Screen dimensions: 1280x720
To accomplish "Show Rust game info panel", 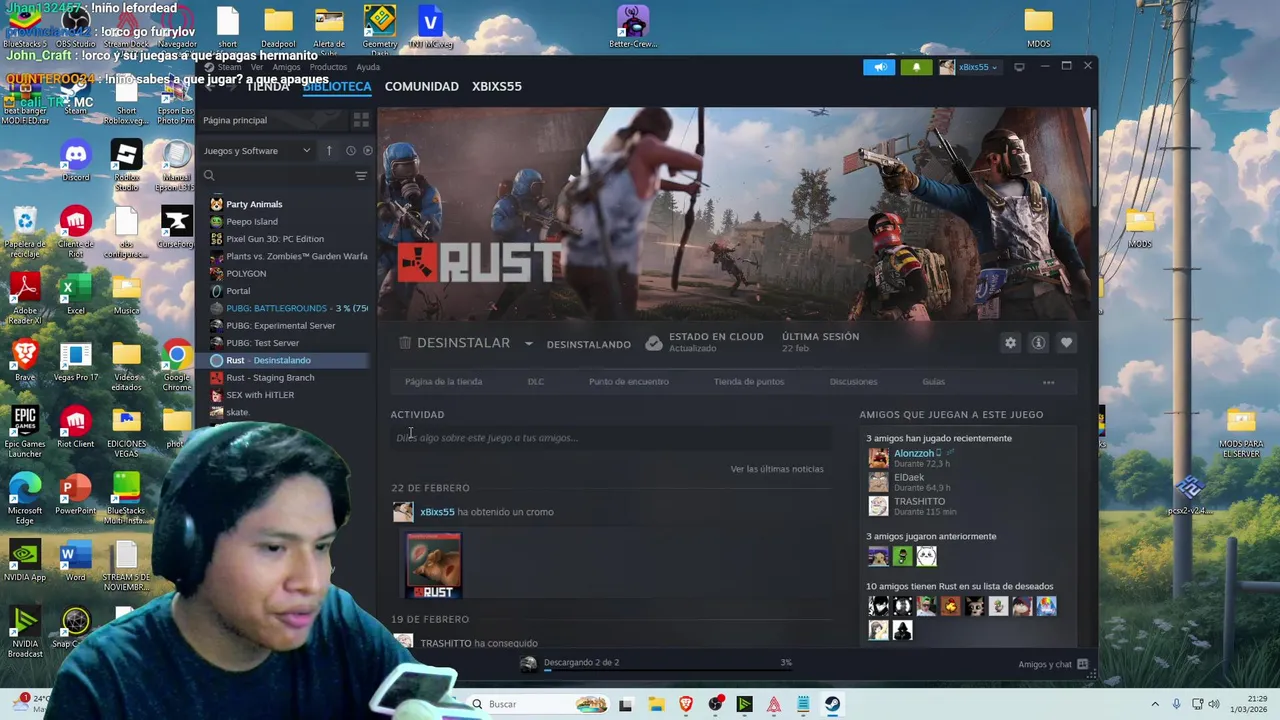I will (x=1038, y=343).
